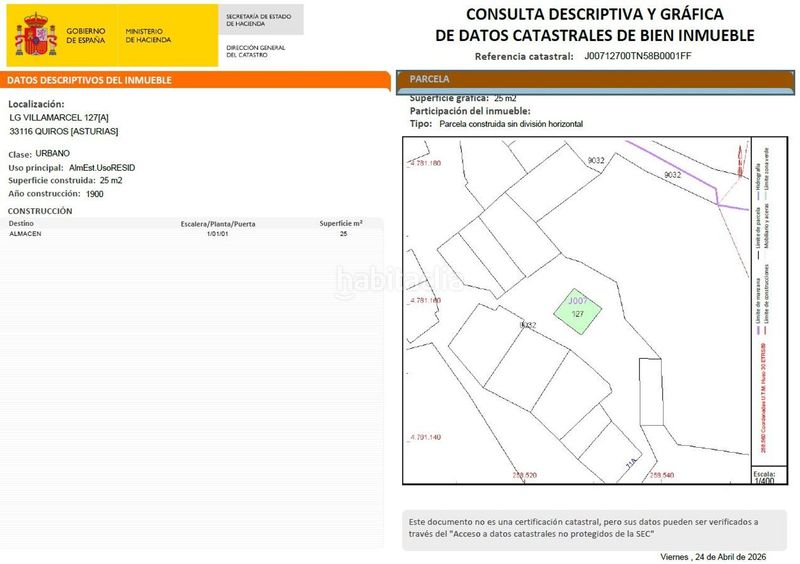The width and height of the screenshot is (800, 564).
Task: Click Dirección General del Catastro text
Action: pyautogui.click(x=256, y=51)
